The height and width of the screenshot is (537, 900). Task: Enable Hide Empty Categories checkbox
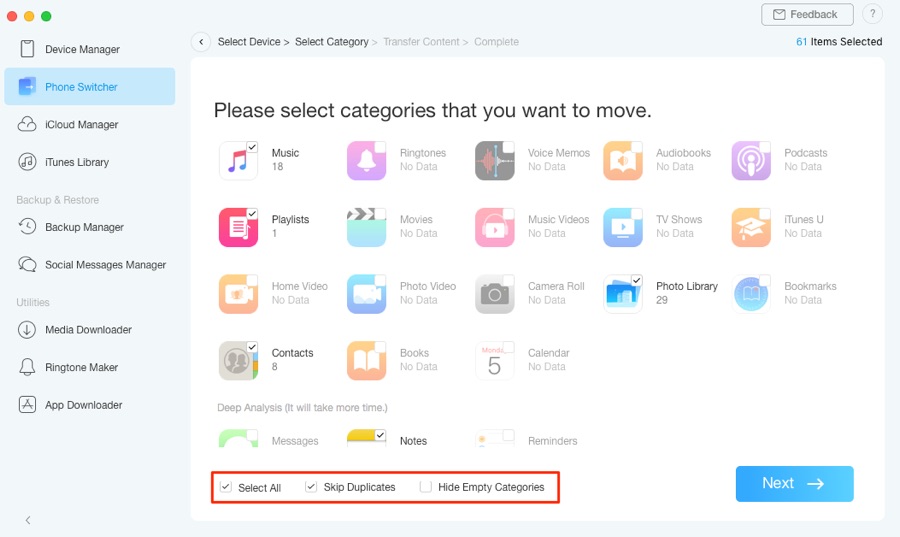(x=425, y=487)
